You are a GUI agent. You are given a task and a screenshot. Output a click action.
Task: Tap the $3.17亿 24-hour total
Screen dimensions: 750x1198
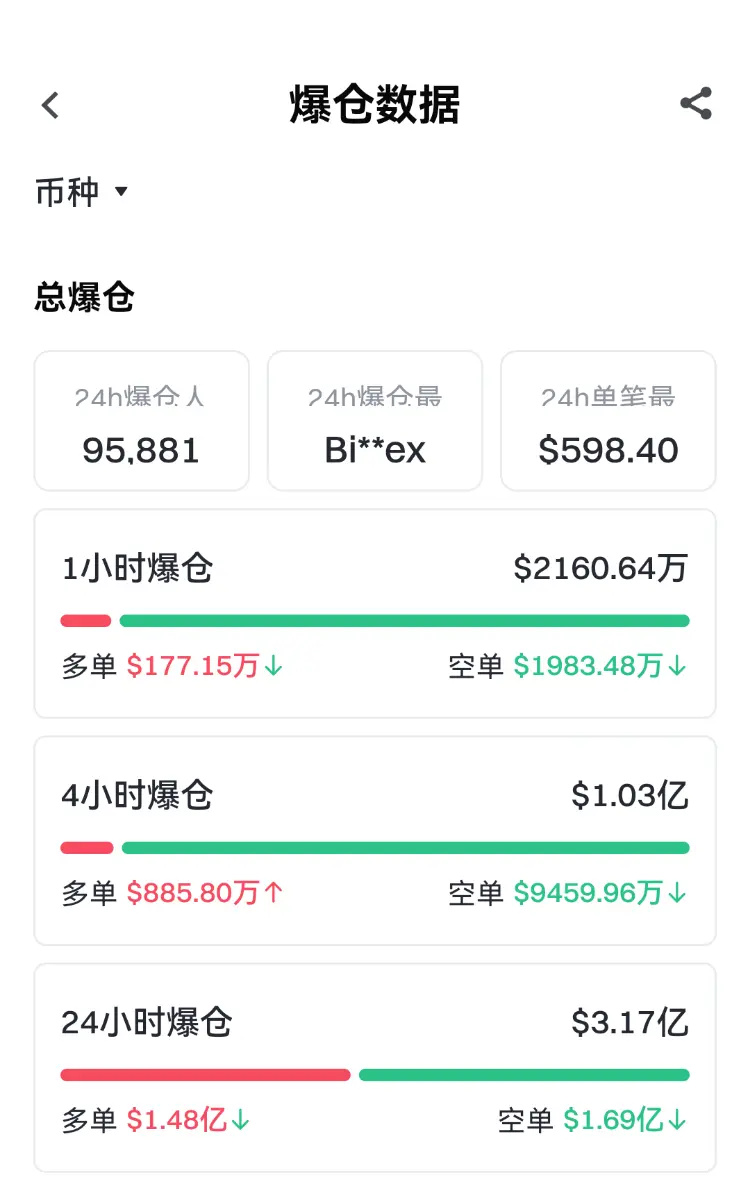[630, 1023]
